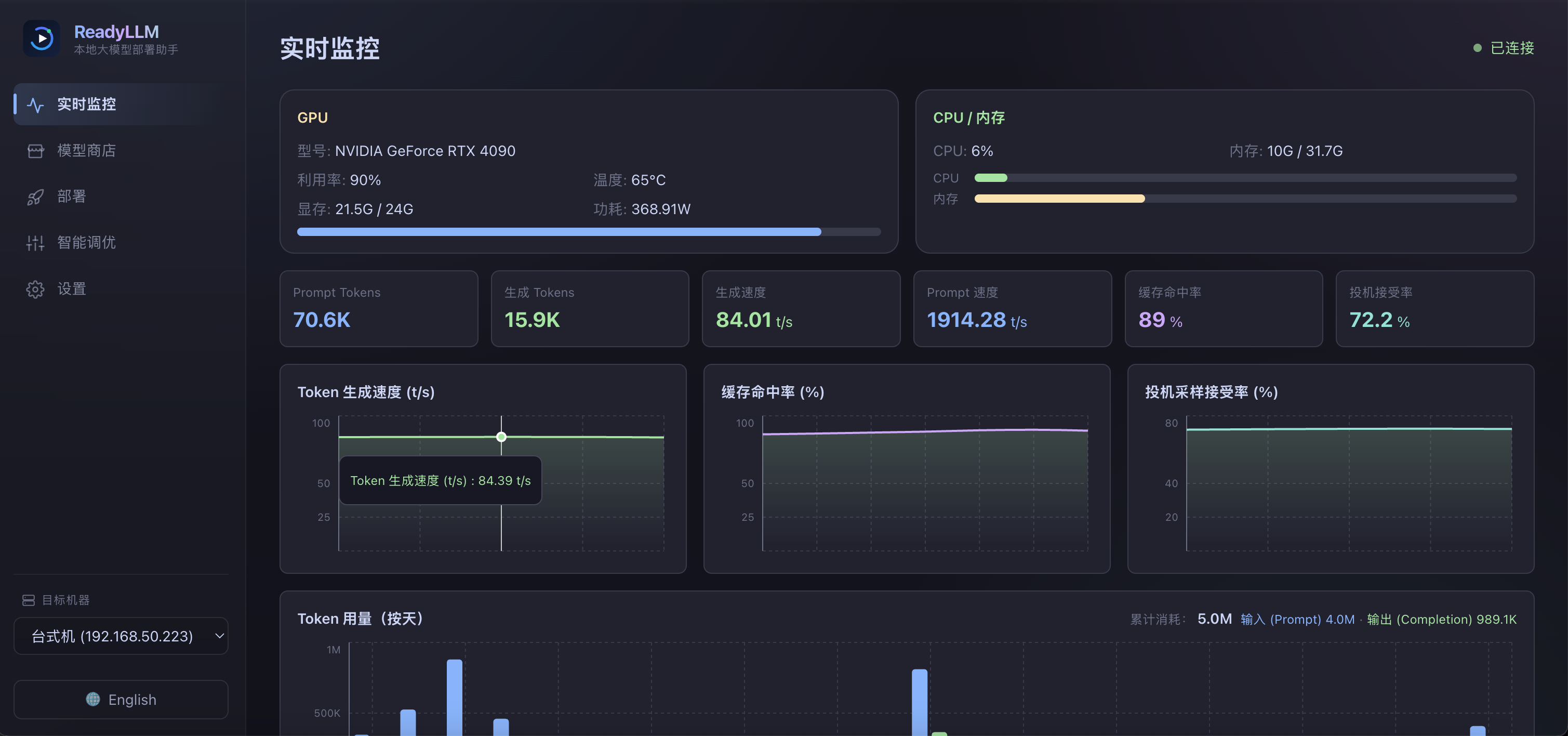The image size is (1568, 736).
Task: Click the pulse icon beside 实时监控
Action: [35, 104]
